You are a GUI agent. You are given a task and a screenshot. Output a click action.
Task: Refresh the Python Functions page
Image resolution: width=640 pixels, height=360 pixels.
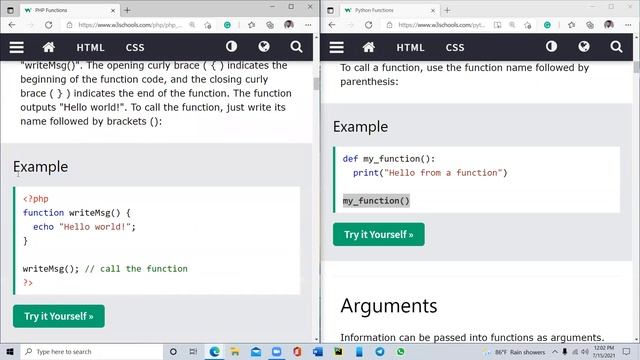tap(369, 25)
